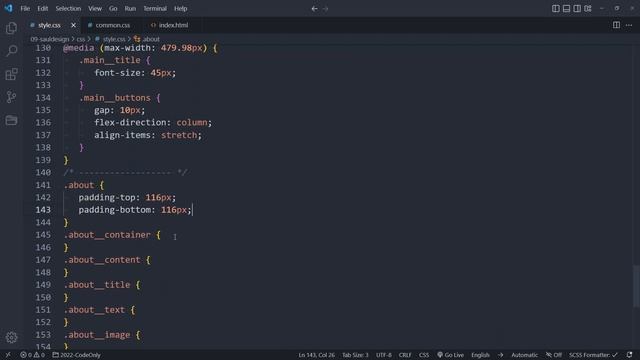This screenshot has width=640, height=360.
Task: Click the arrow icon next to English
Action: pos(500,355)
